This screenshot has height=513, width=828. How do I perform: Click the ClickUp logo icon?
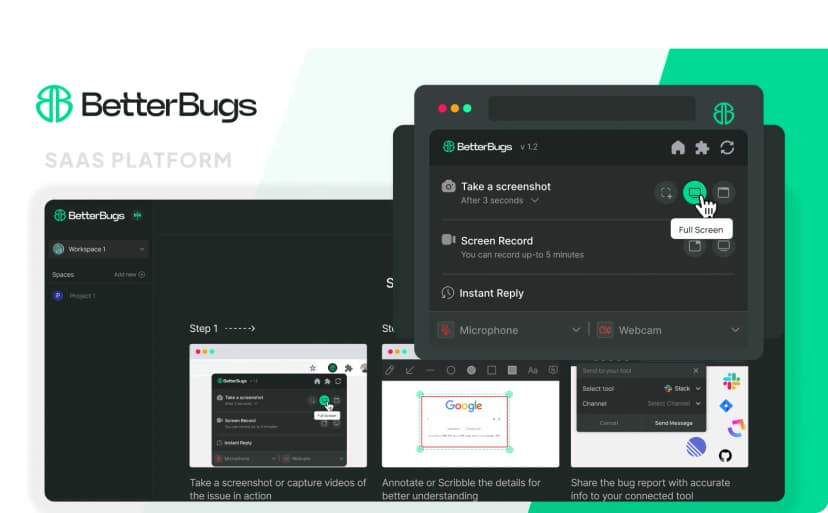(x=736, y=428)
